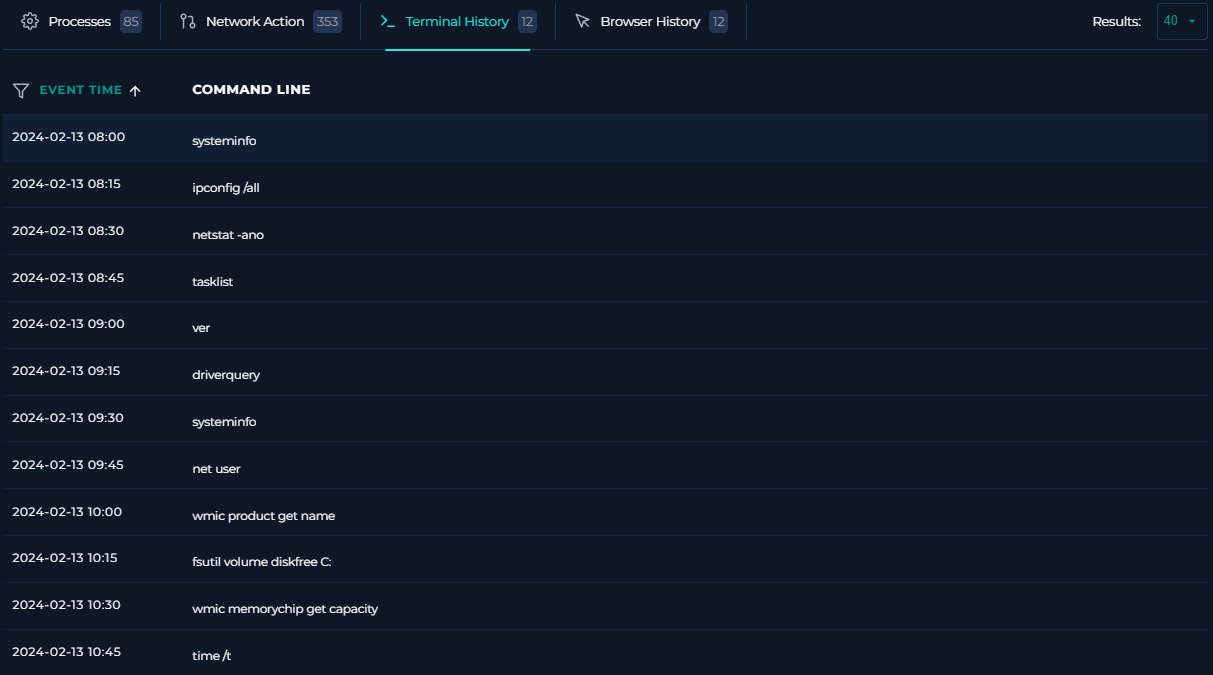
Task: Switch to the Browser History tab
Action: [650, 21]
